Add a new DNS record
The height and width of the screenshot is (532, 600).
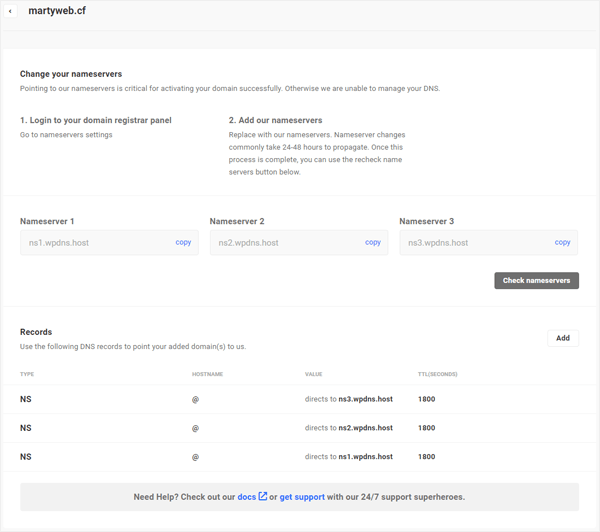click(x=563, y=338)
